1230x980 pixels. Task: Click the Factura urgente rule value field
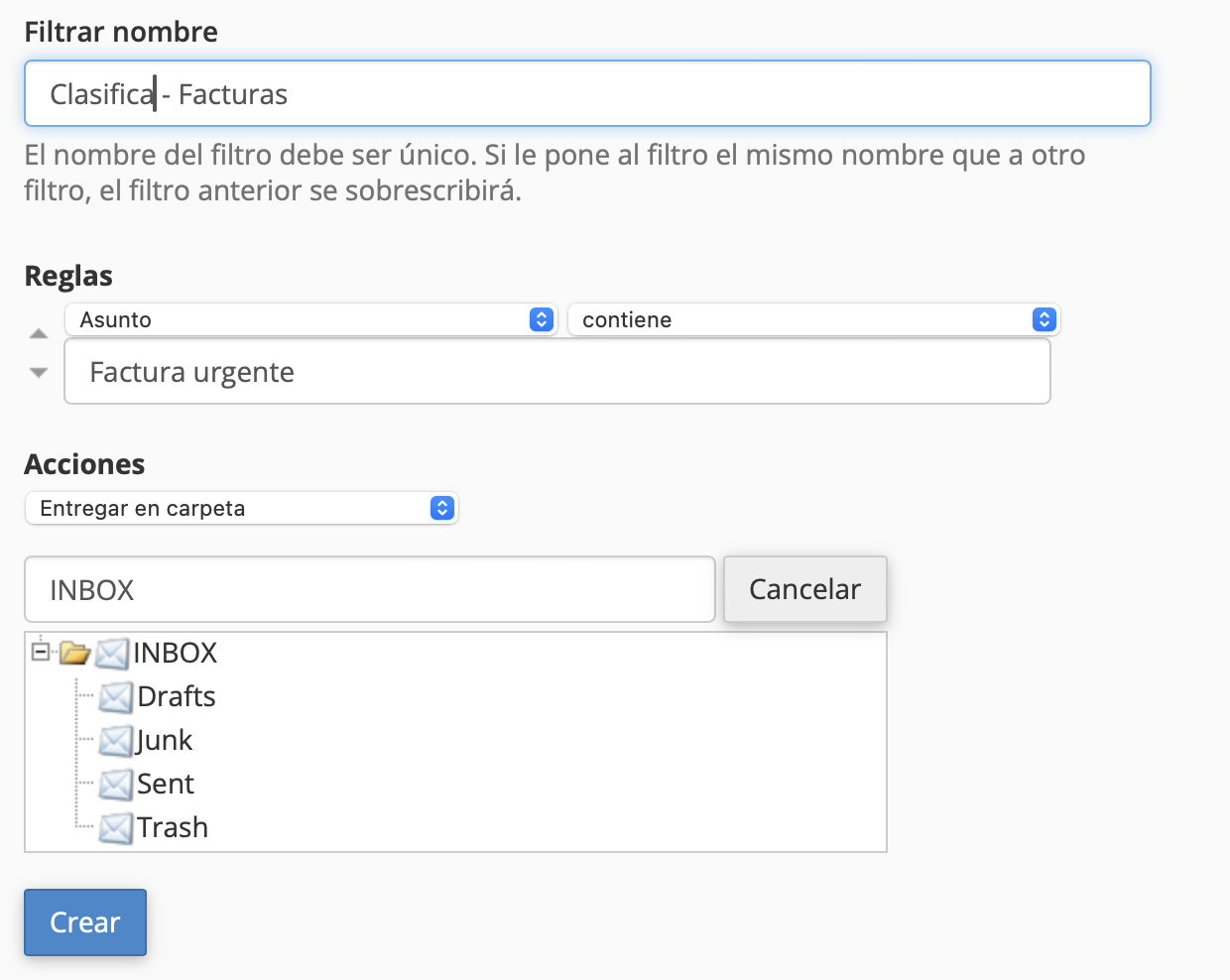[557, 372]
